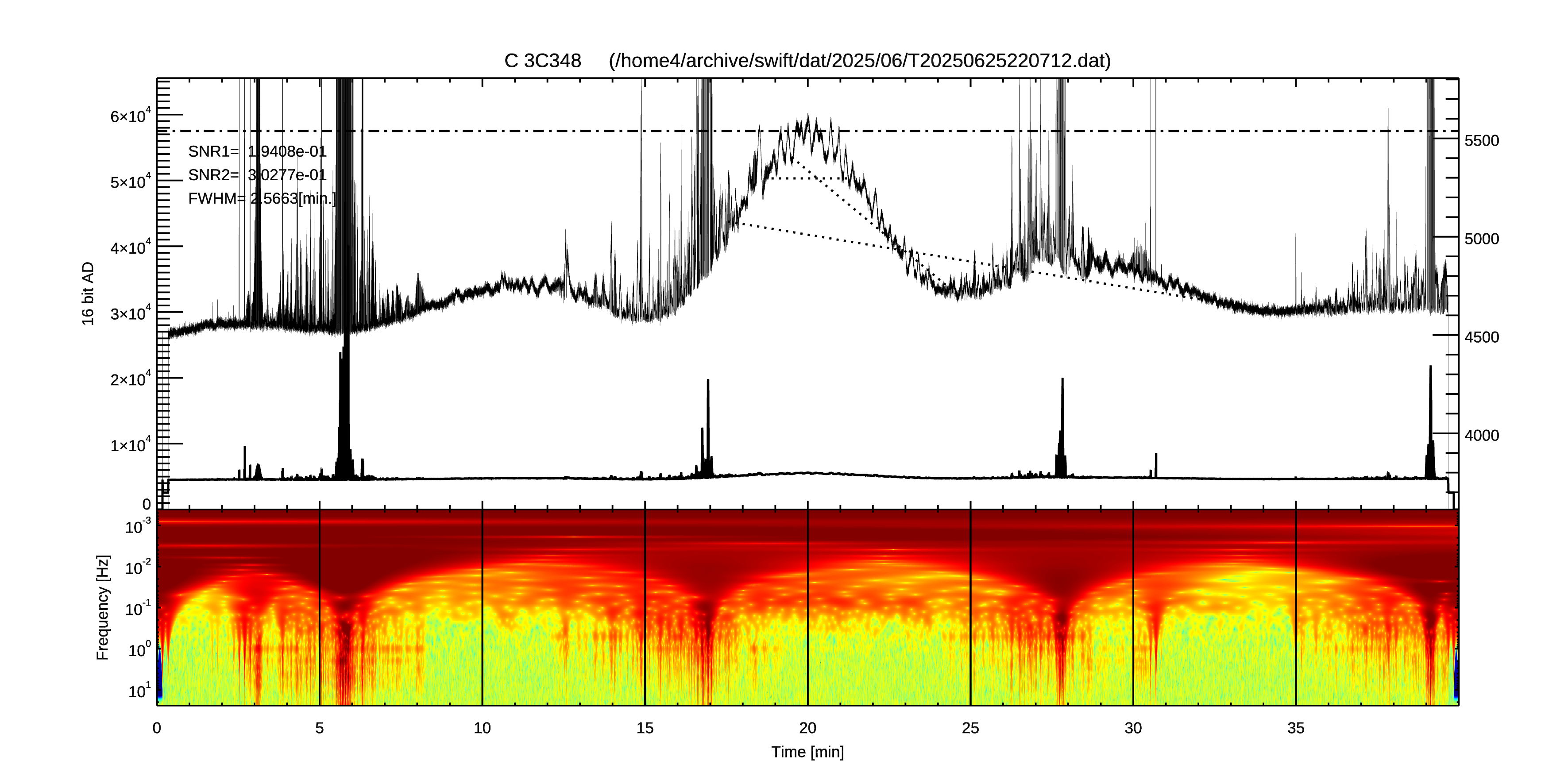1568x784 pixels.
Task: Click the time-axis label 0
Action: (x=157, y=728)
